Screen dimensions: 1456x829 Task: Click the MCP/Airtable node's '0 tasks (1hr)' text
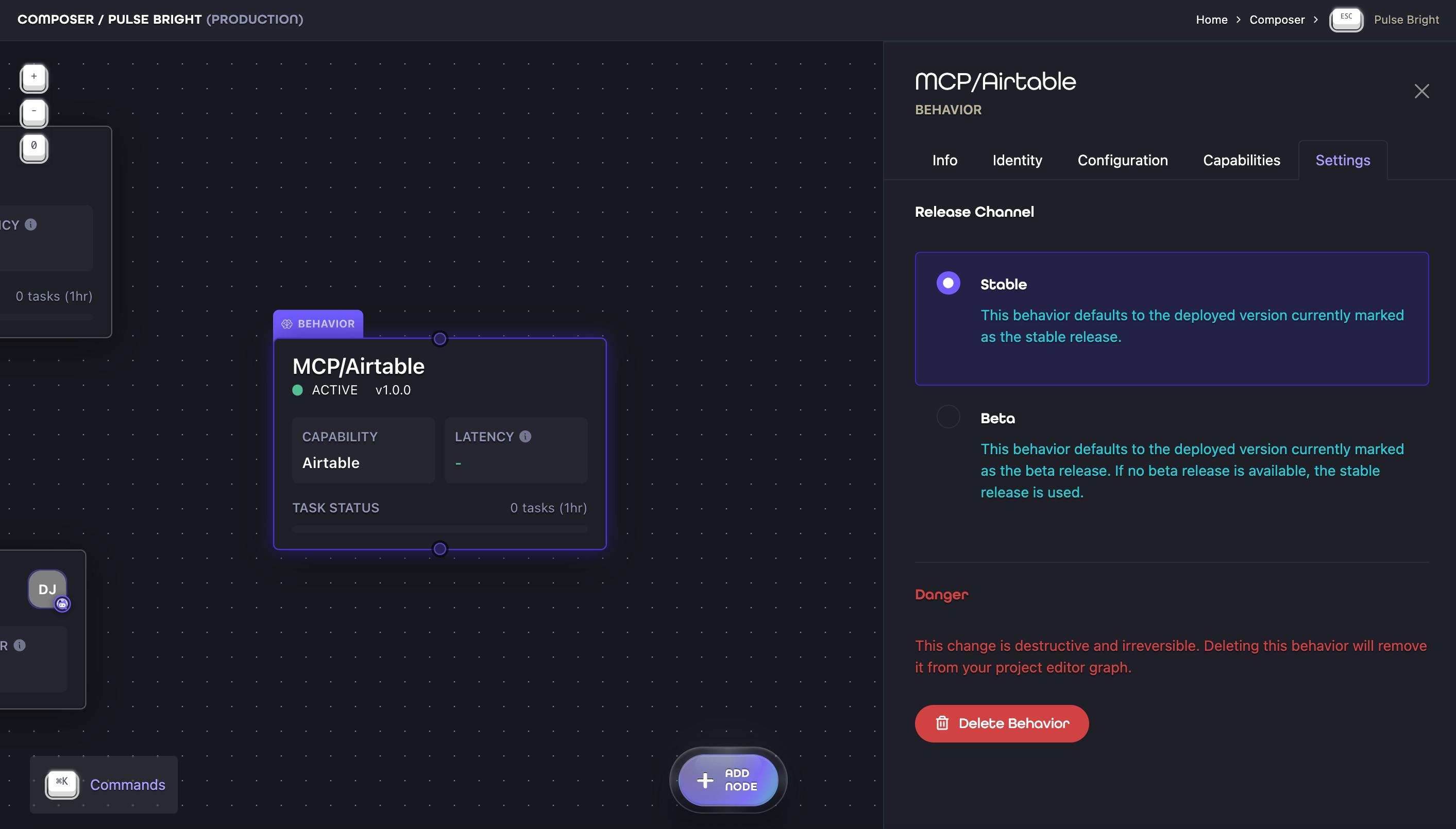pos(548,507)
